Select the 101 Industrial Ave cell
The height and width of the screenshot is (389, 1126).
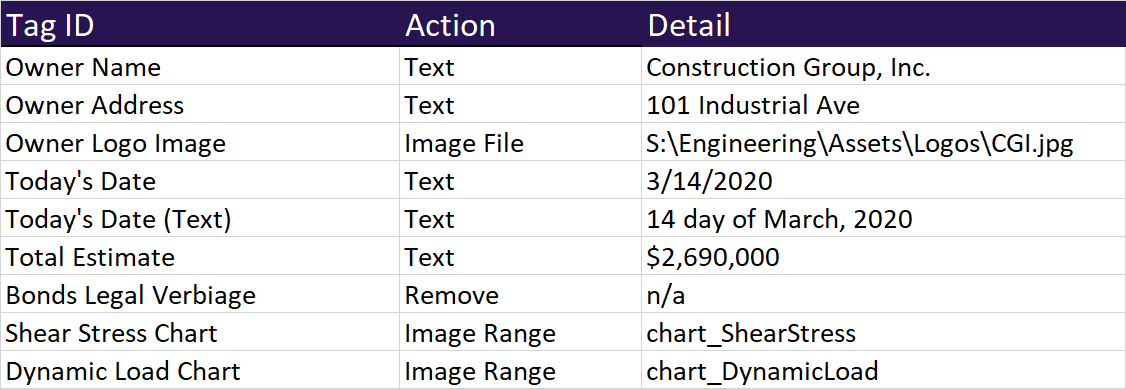coord(883,105)
